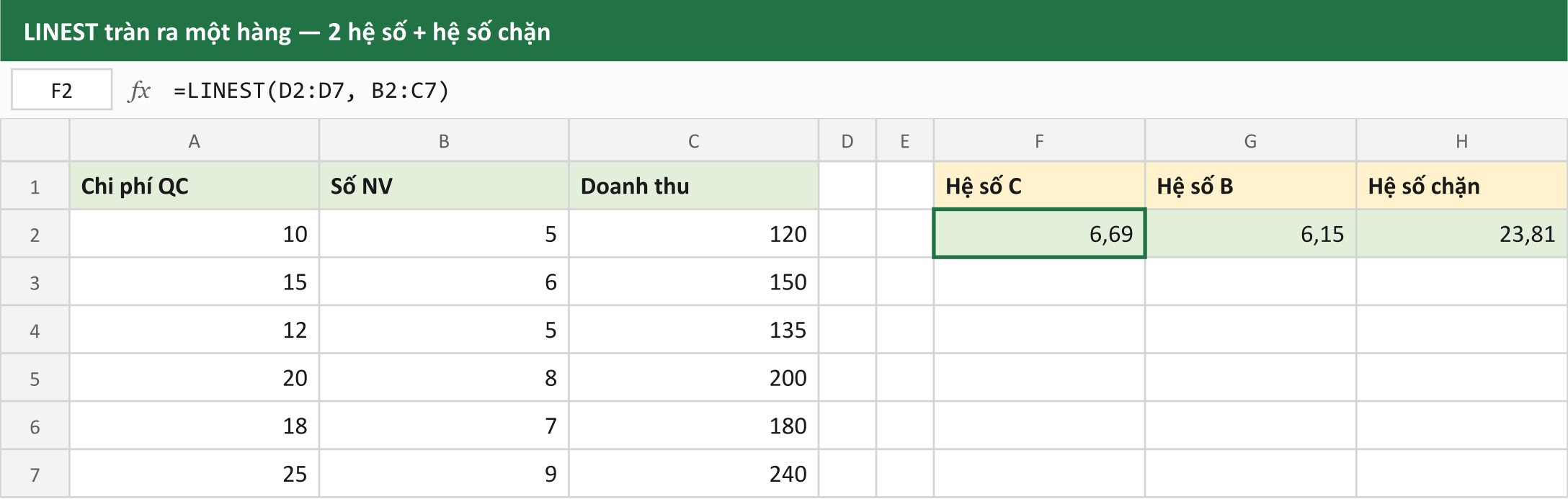The height and width of the screenshot is (499, 1568).
Task: Click the select-all corner of the grid
Action: (35, 140)
